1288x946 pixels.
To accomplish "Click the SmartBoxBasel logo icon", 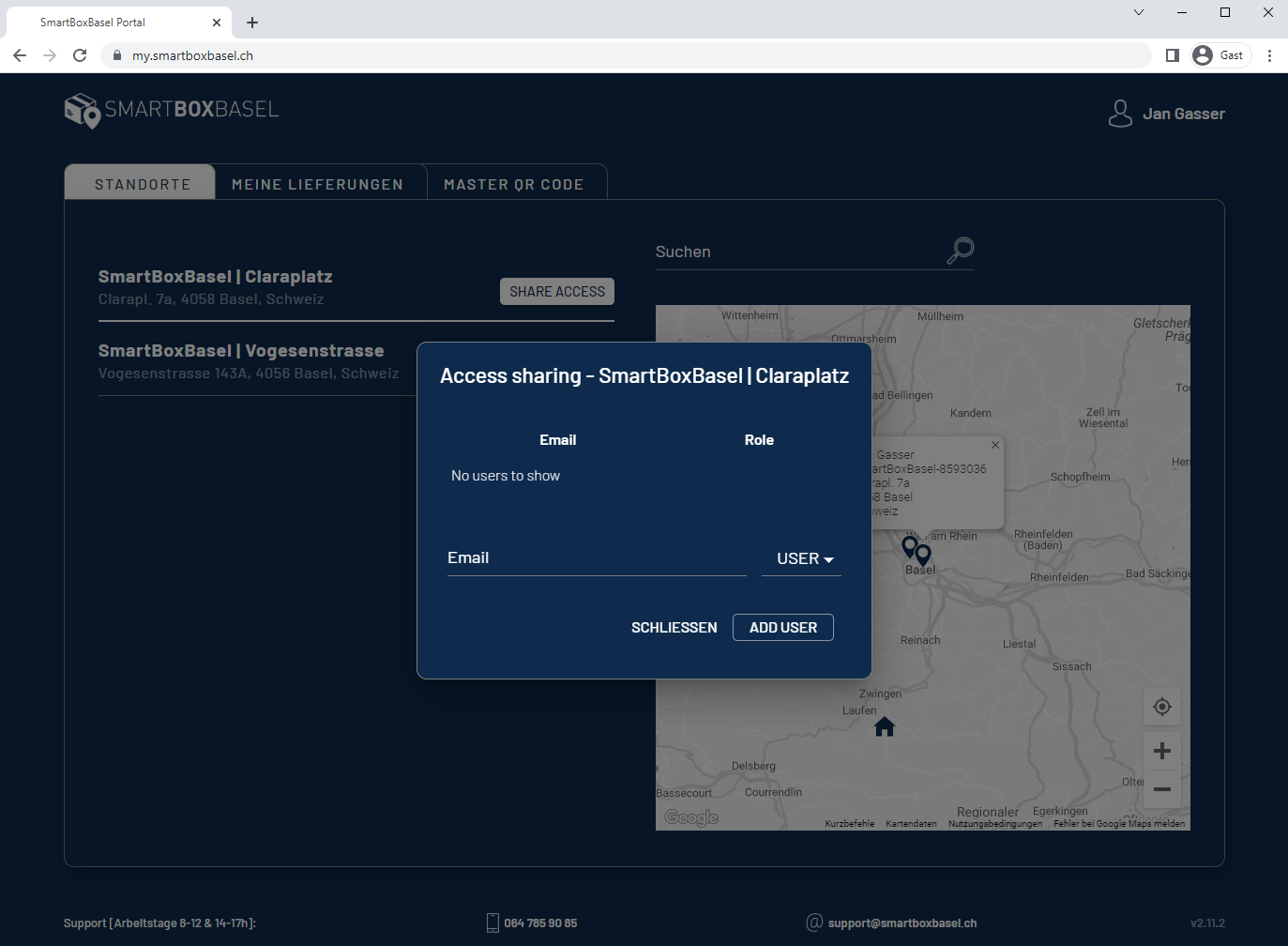I will [83, 111].
